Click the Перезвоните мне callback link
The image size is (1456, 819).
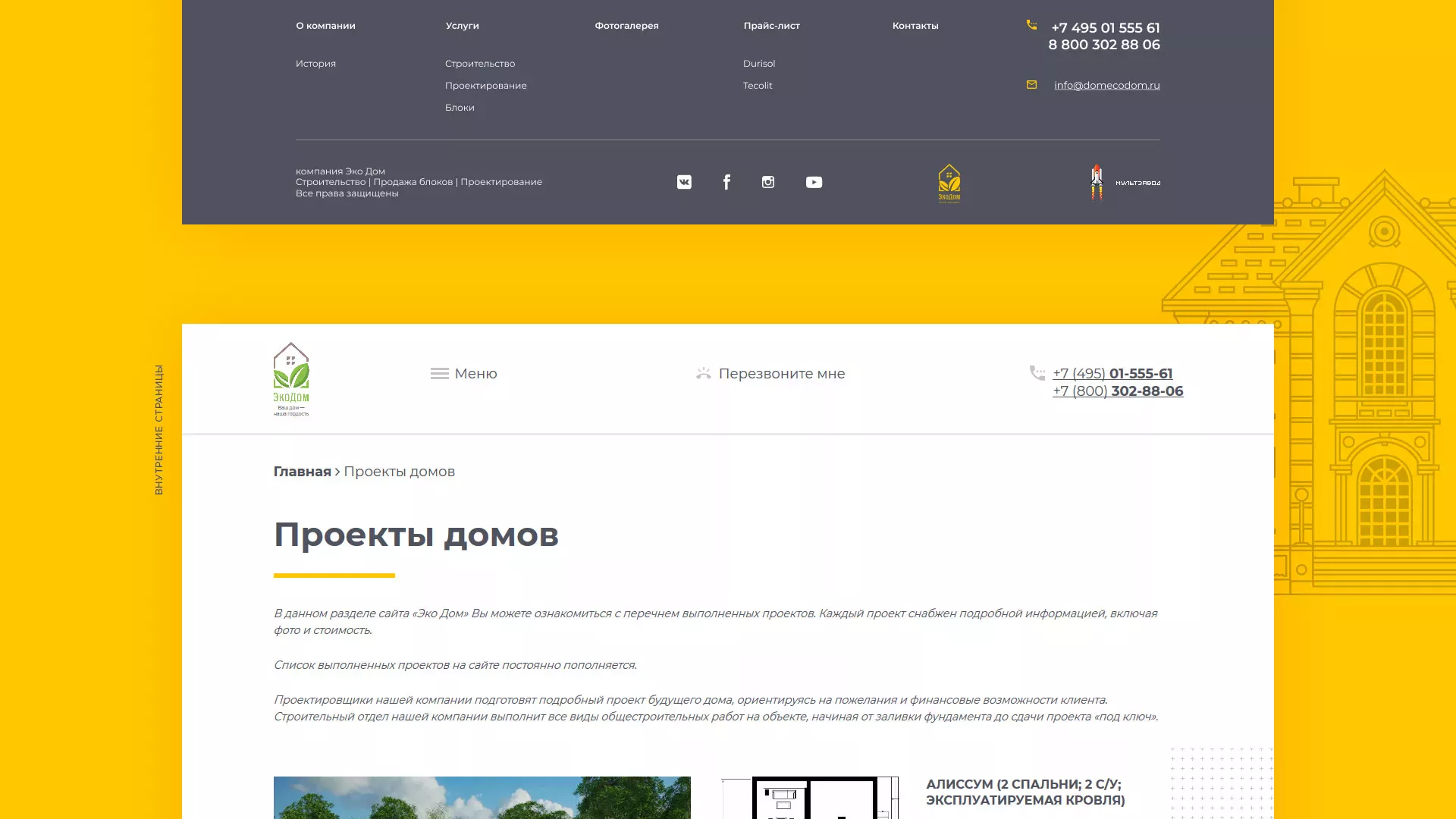[782, 373]
